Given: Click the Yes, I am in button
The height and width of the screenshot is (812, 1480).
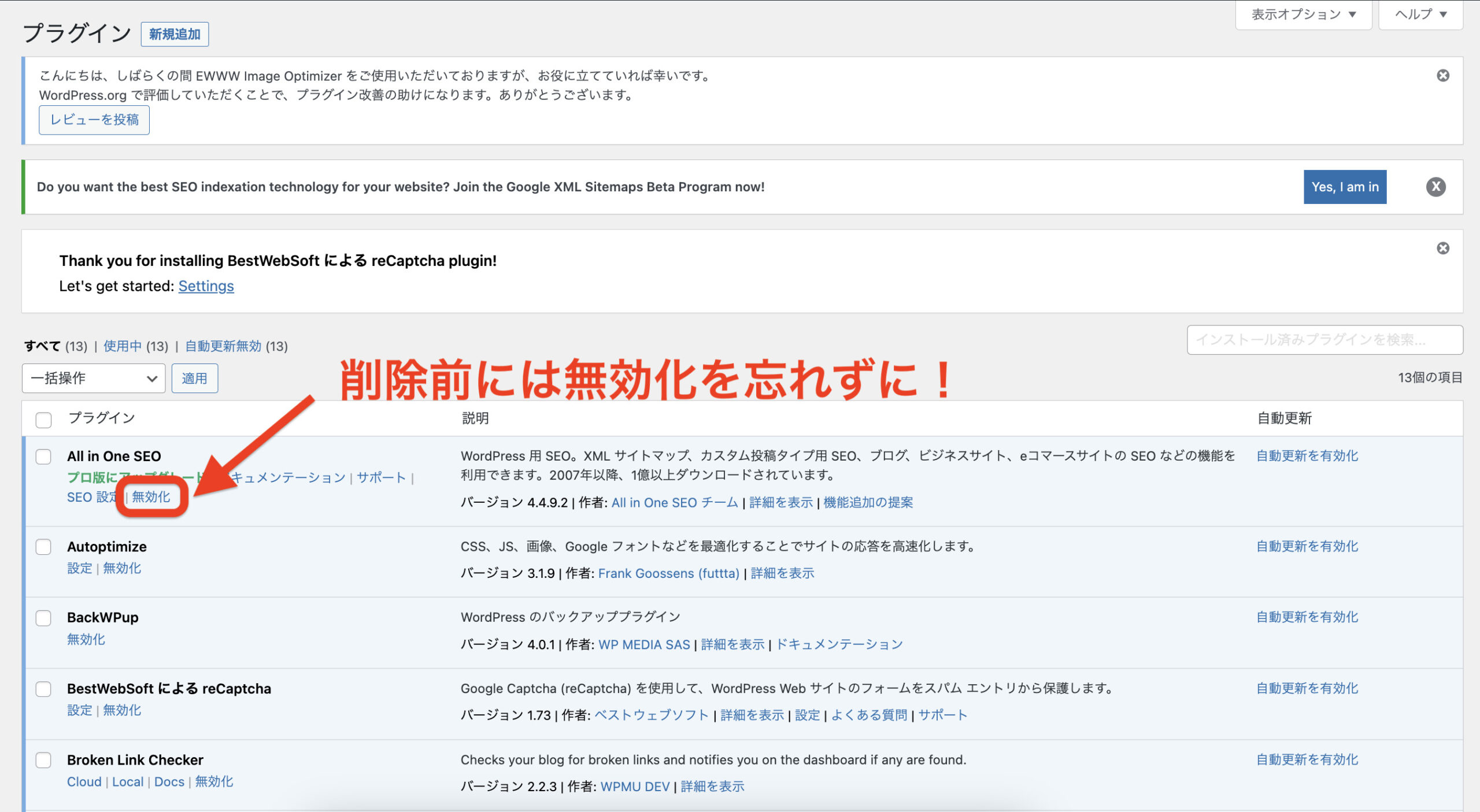Looking at the screenshot, I should (x=1345, y=187).
